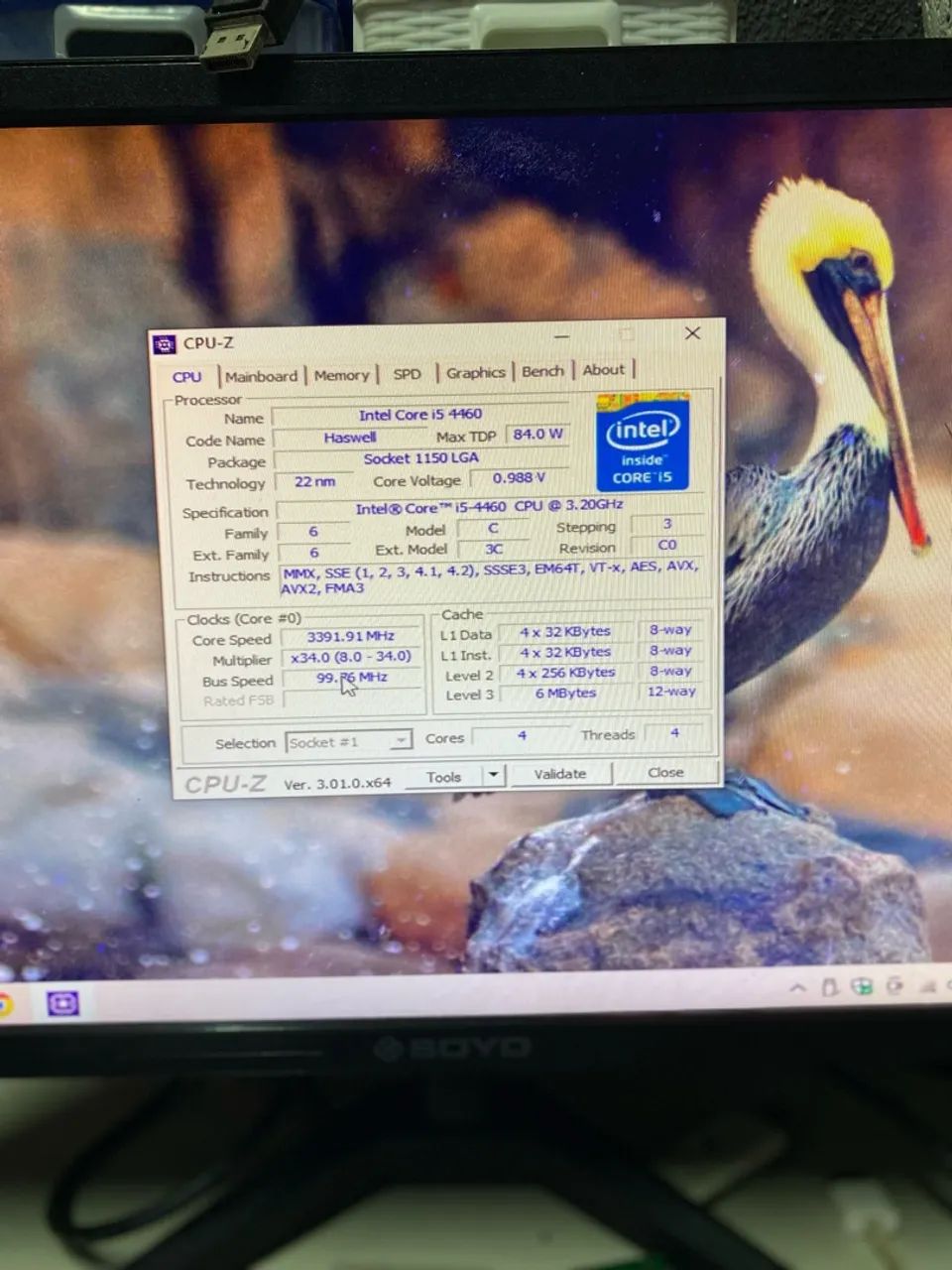The width and height of the screenshot is (952, 1270).
Task: Switch to the Mainboard tab
Action: [261, 376]
